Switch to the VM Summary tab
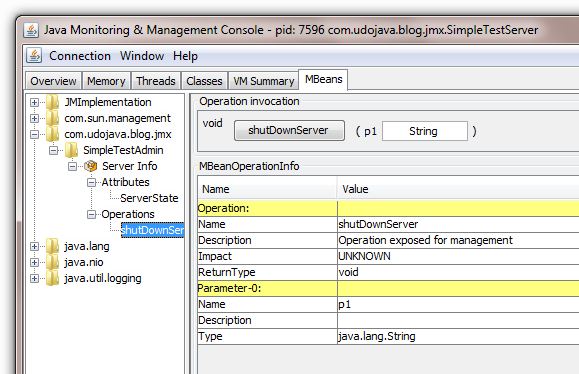The width and height of the screenshot is (579, 374). click(x=264, y=81)
